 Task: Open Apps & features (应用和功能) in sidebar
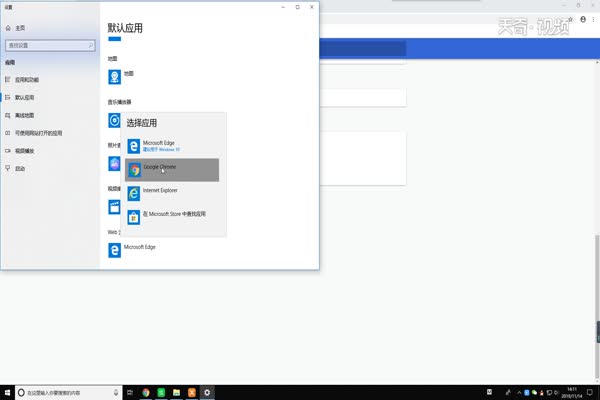22,80
